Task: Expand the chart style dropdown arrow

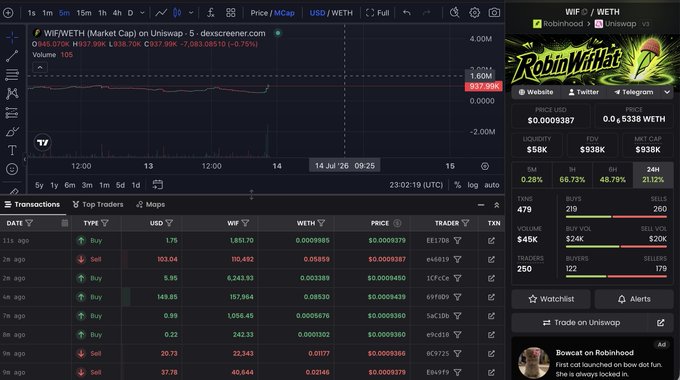Action: point(191,13)
